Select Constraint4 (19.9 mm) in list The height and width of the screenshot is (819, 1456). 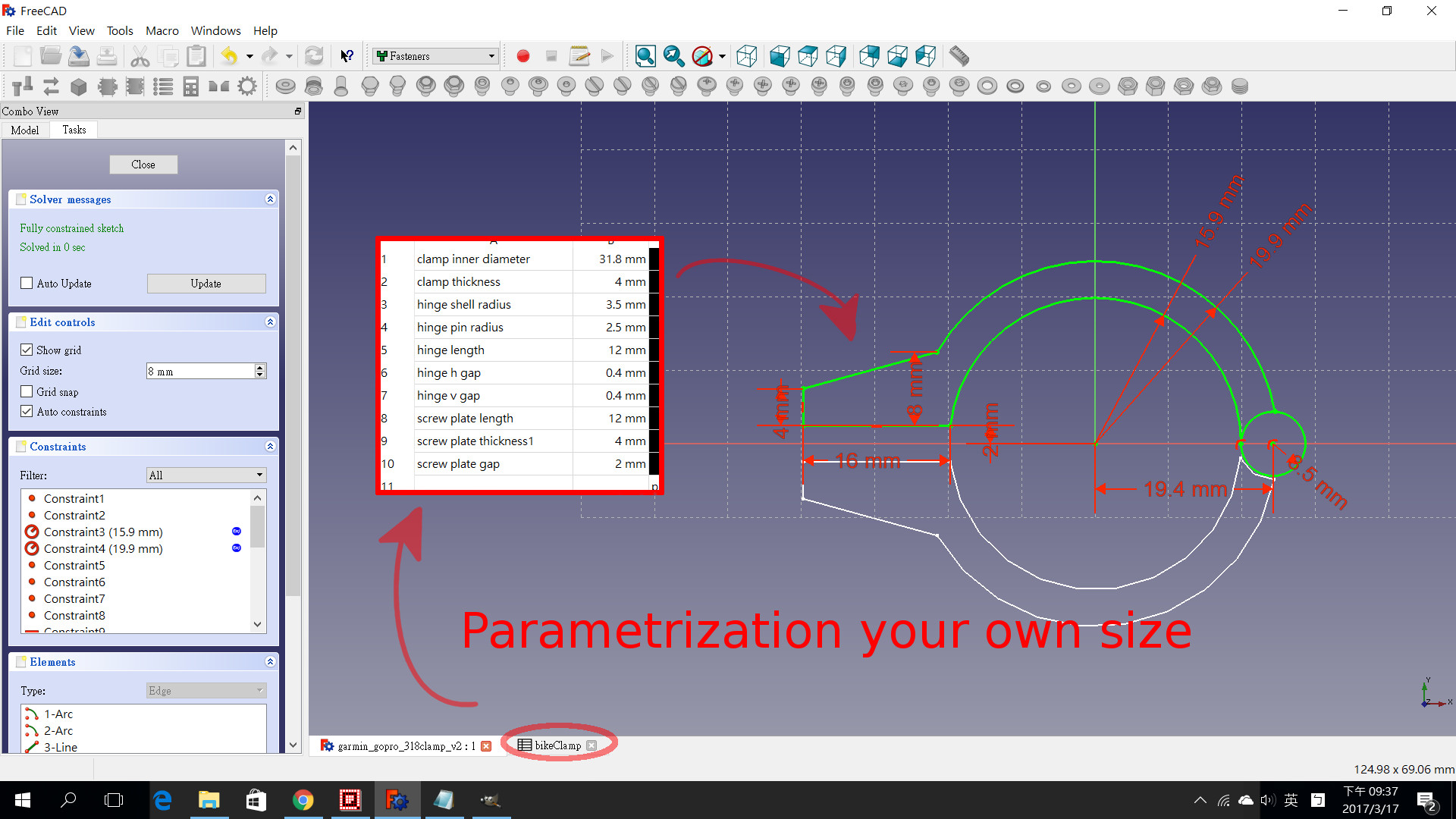coord(135,549)
